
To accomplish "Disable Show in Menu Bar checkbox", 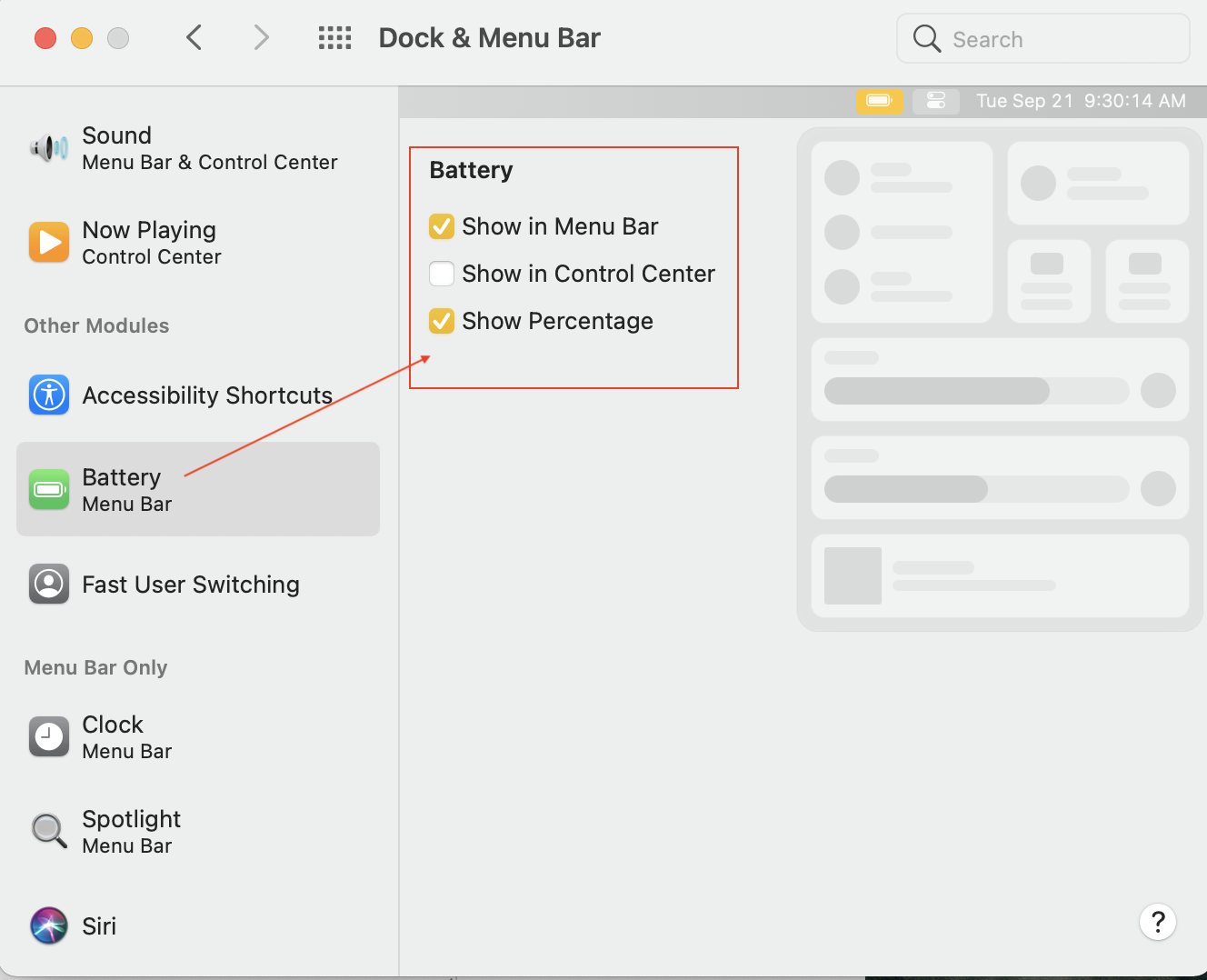I will pos(442,226).
